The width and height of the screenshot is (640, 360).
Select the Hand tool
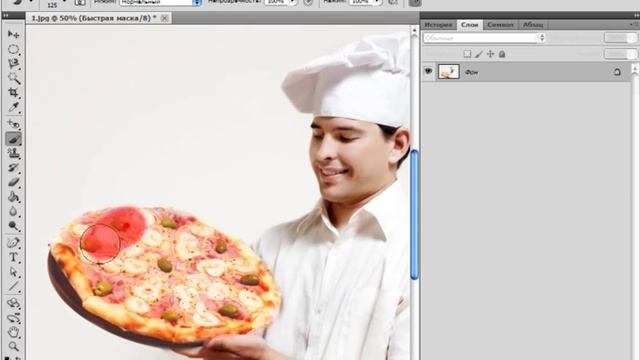coord(13,332)
